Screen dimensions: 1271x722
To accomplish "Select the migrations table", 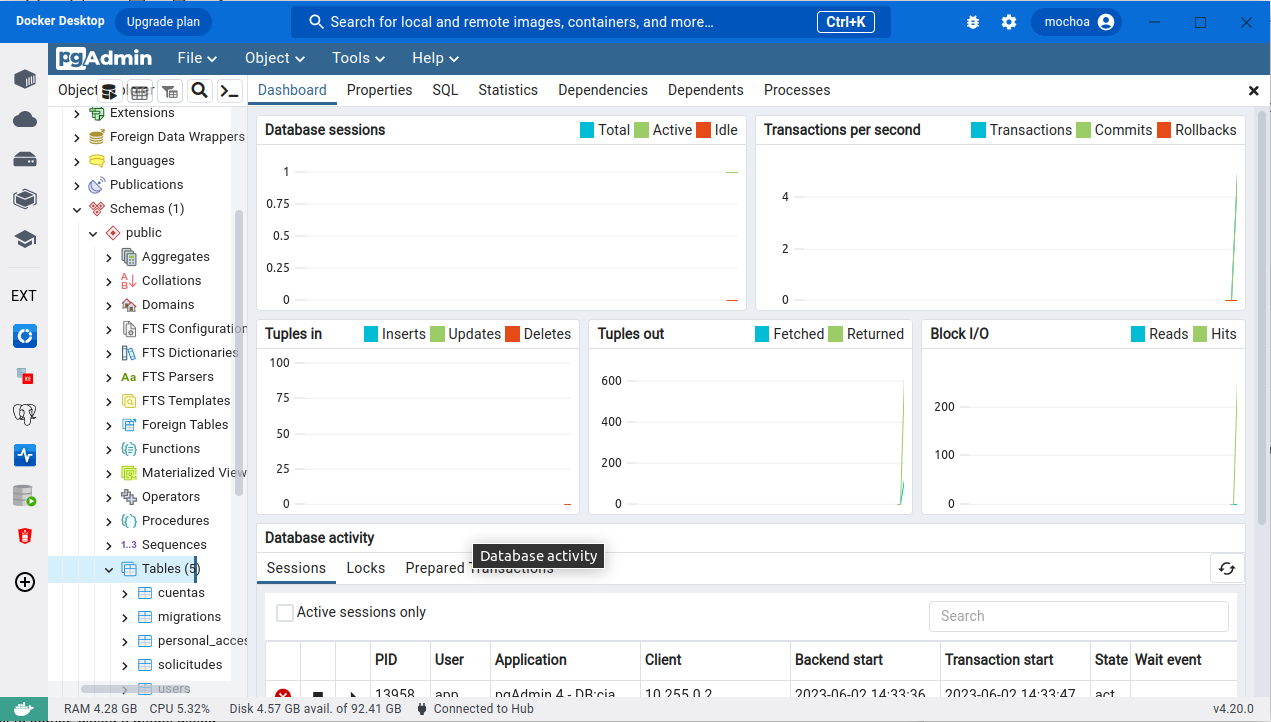I will tap(189, 617).
